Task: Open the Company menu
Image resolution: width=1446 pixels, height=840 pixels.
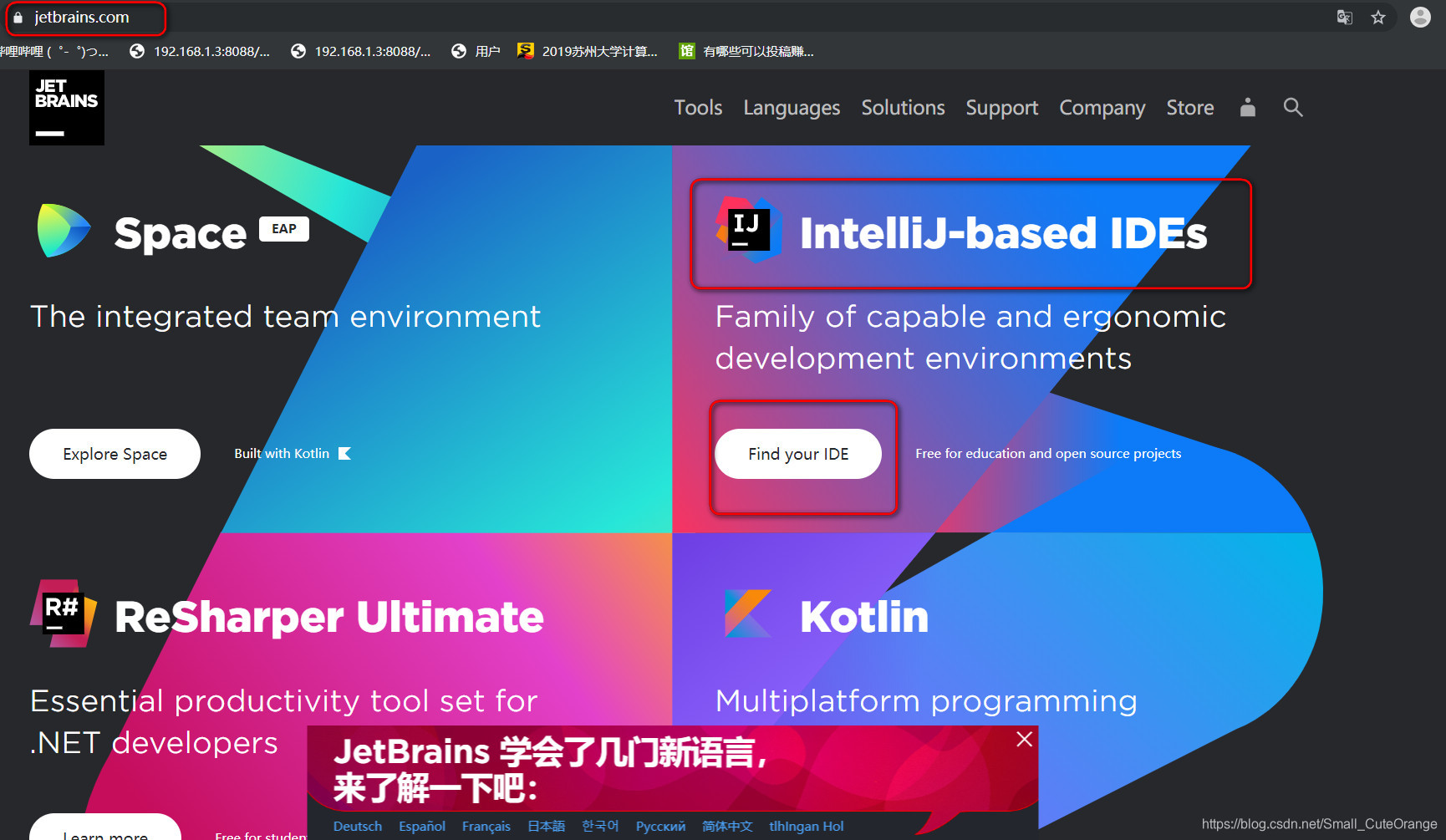Action: click(1102, 108)
